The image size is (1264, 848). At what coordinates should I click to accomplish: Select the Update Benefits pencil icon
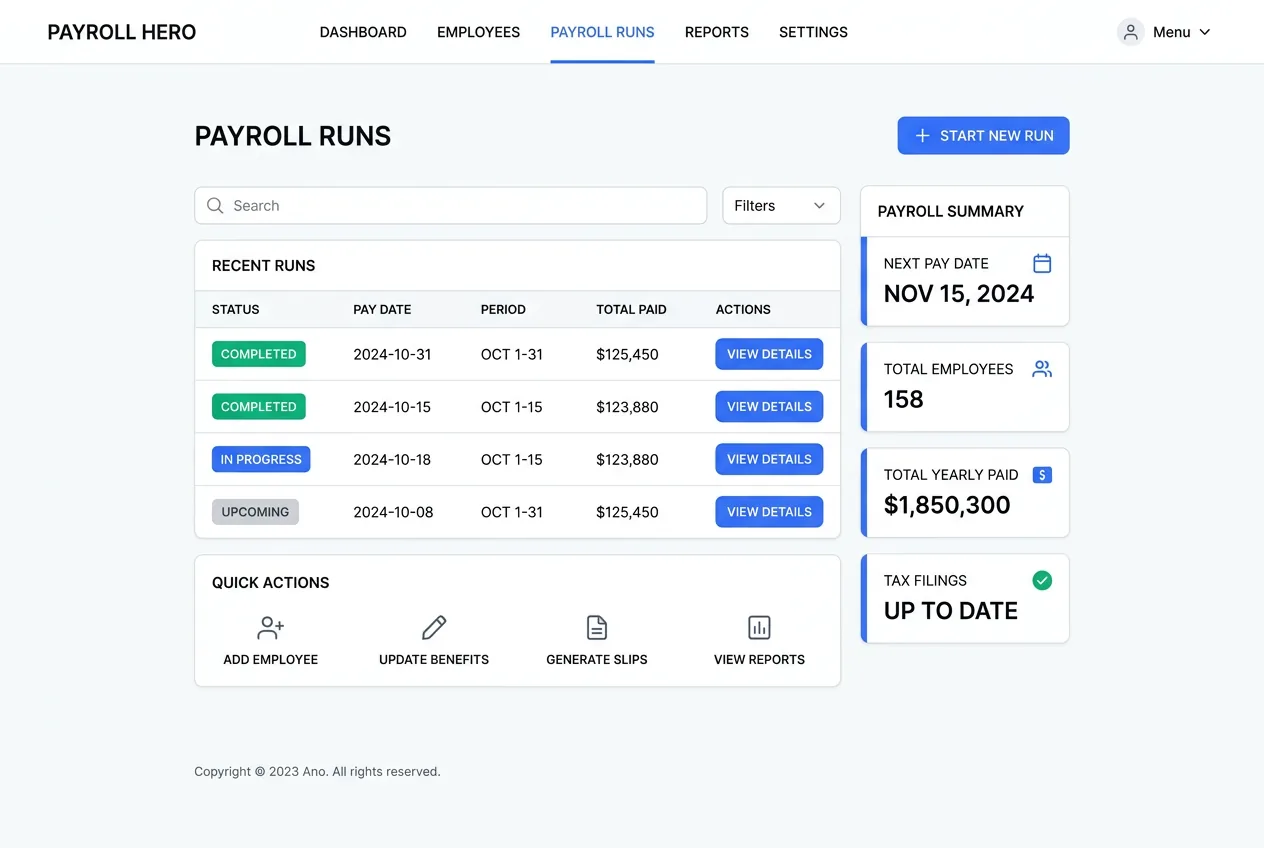pos(434,628)
